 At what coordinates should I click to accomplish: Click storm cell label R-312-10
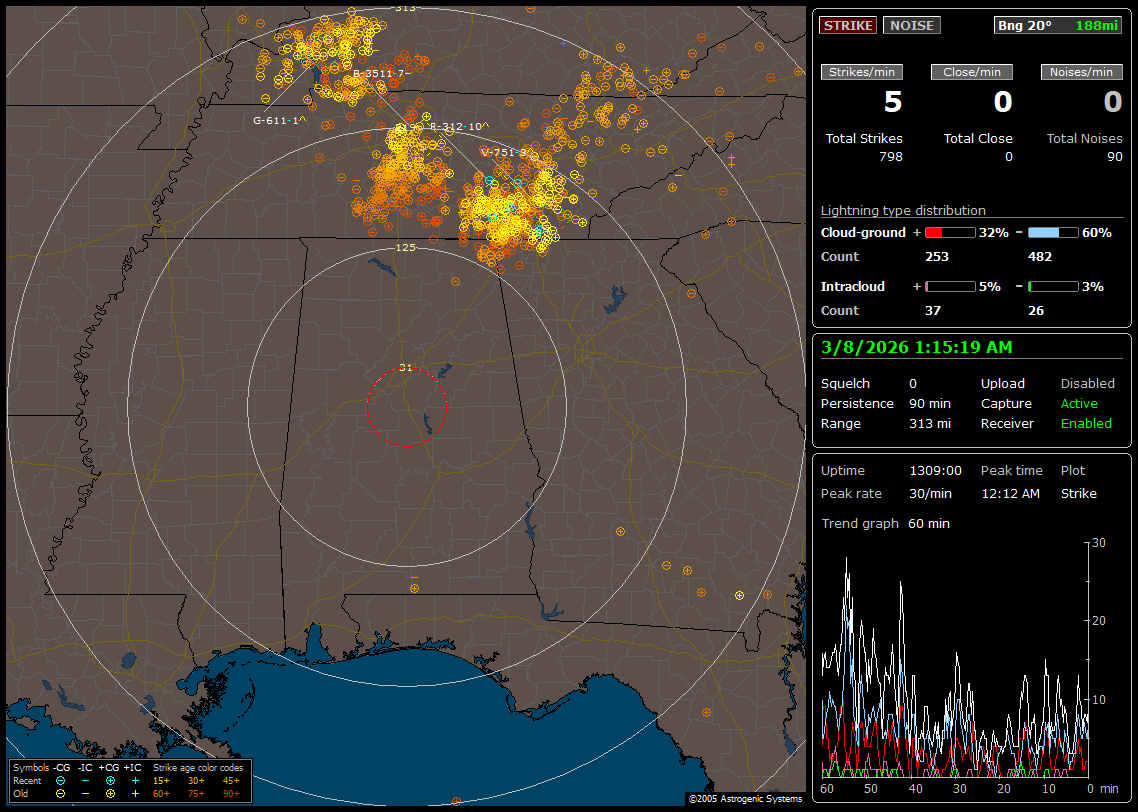pyautogui.click(x=455, y=127)
